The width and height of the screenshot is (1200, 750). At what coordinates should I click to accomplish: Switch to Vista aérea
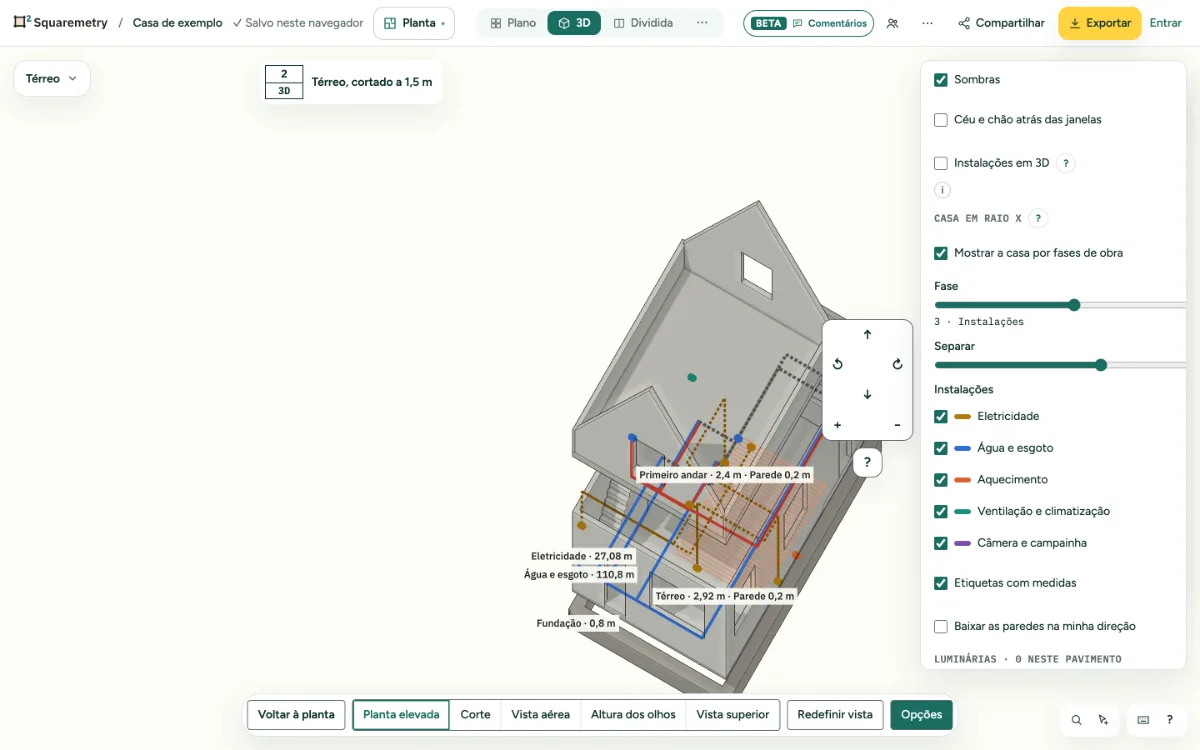click(540, 715)
